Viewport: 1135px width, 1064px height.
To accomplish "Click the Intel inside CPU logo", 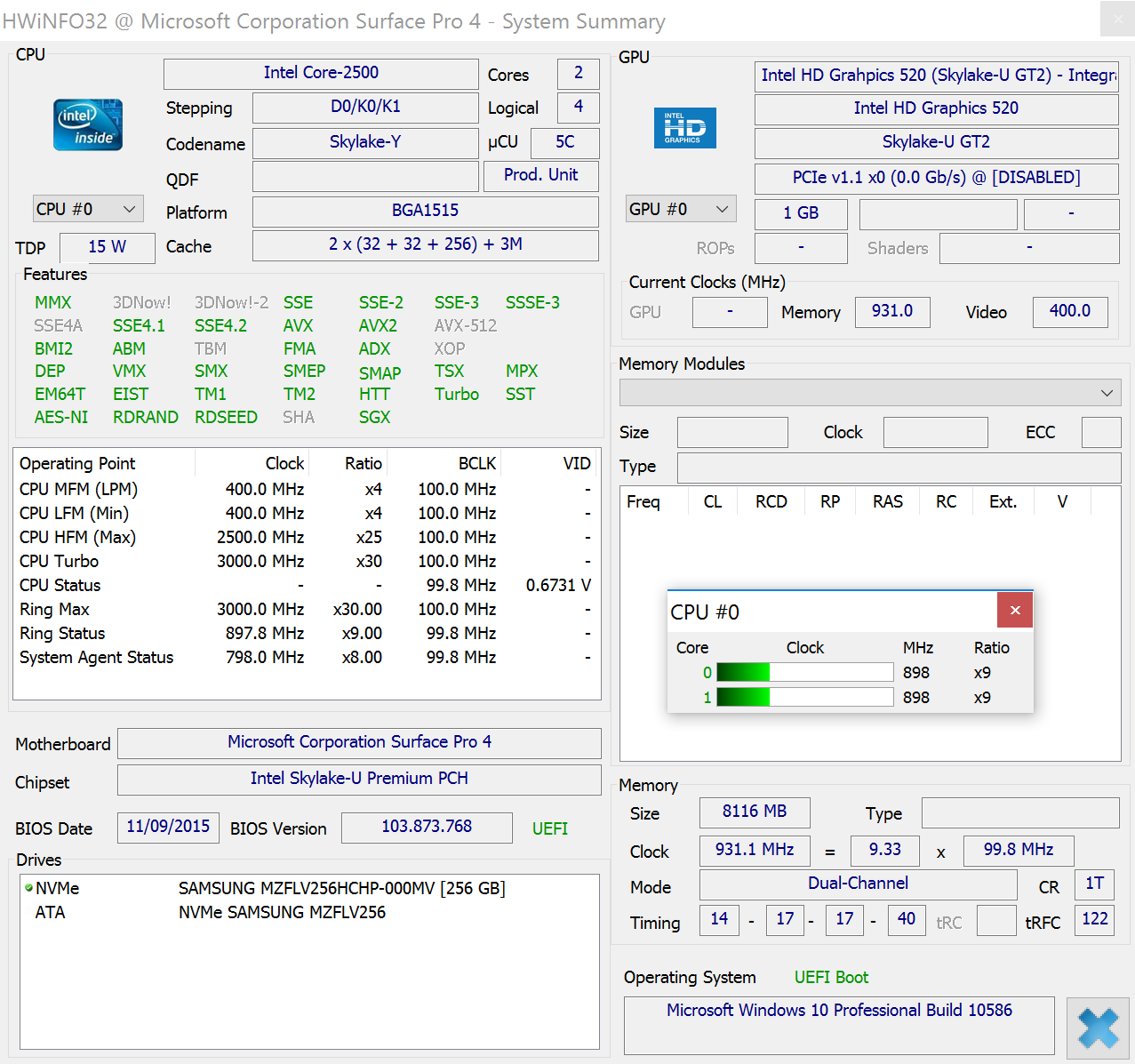I will point(88,124).
